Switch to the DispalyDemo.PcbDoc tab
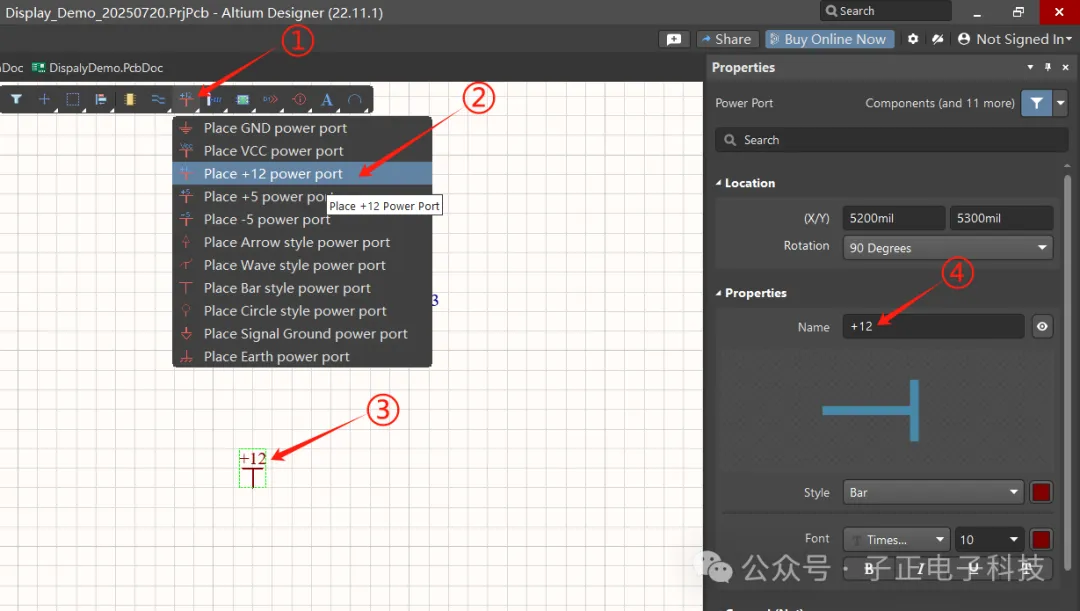The height and width of the screenshot is (611, 1080). [98, 68]
